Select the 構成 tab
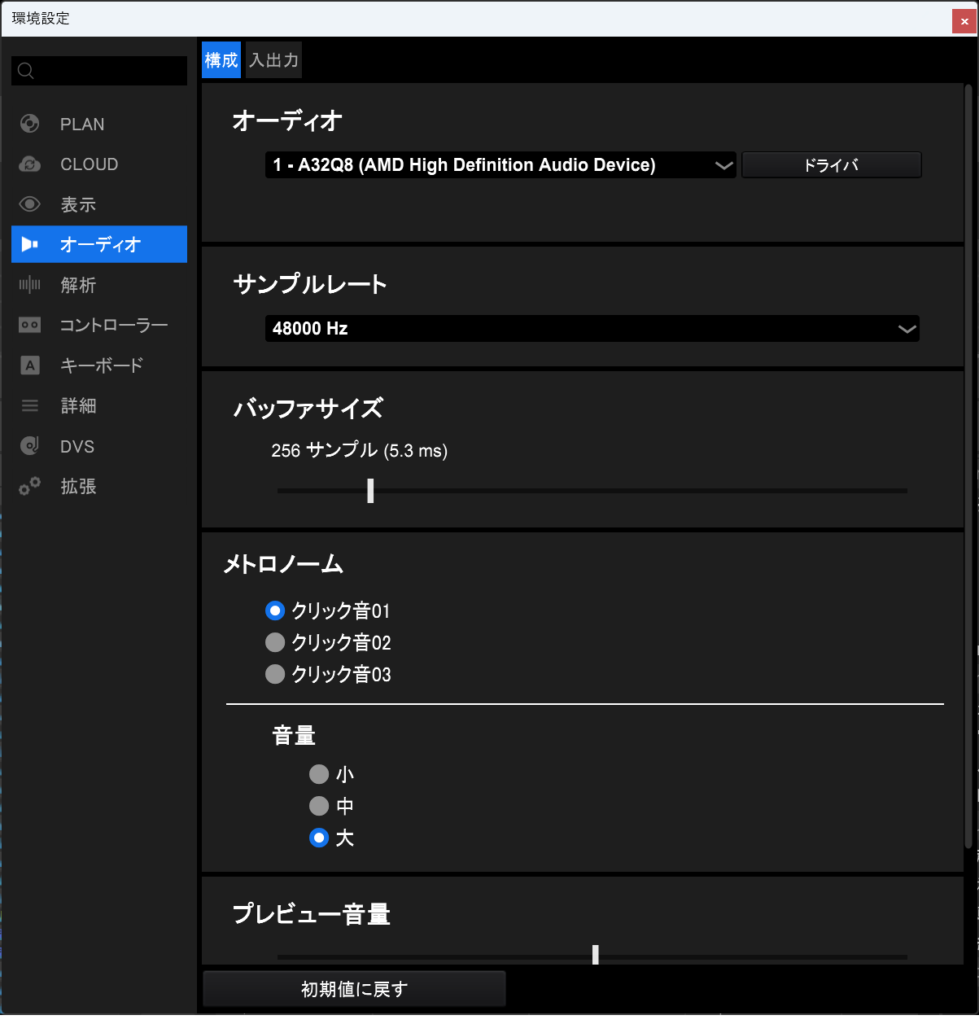979x1024 pixels. coord(221,60)
